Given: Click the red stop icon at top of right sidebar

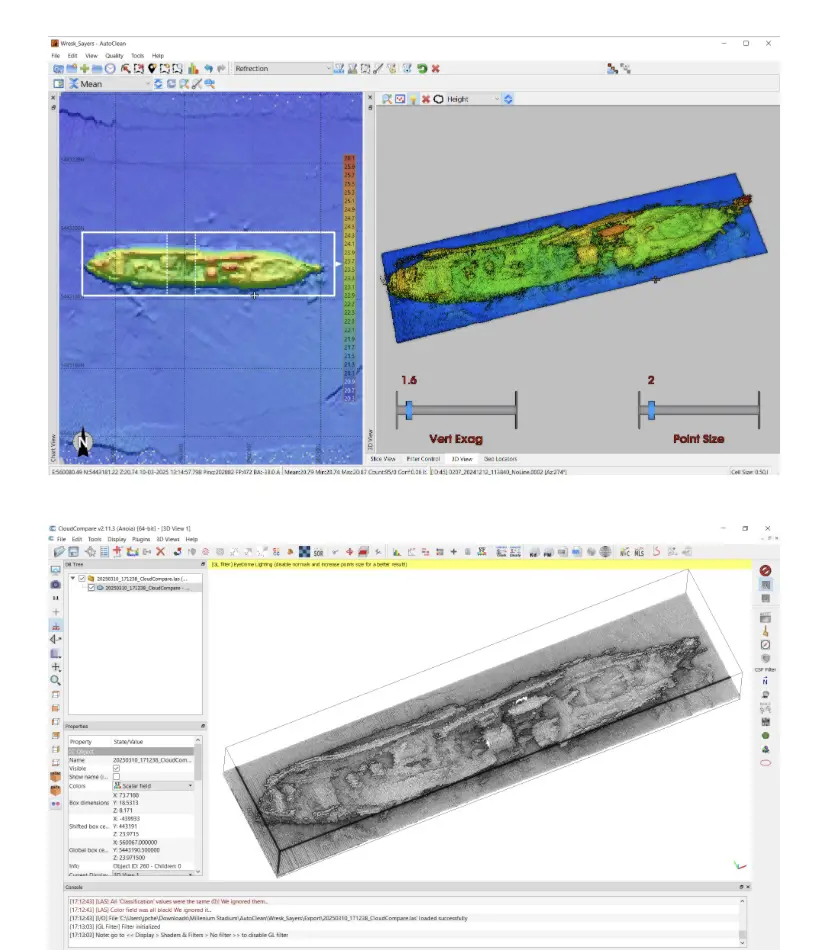Looking at the screenshot, I should point(765,570).
